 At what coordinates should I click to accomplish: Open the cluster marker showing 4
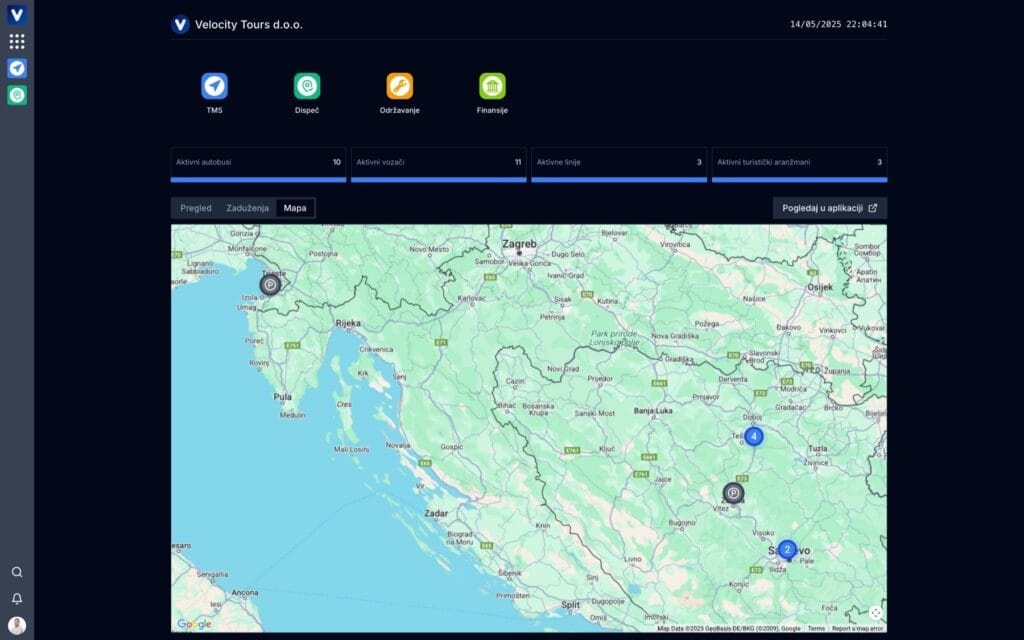tap(754, 436)
